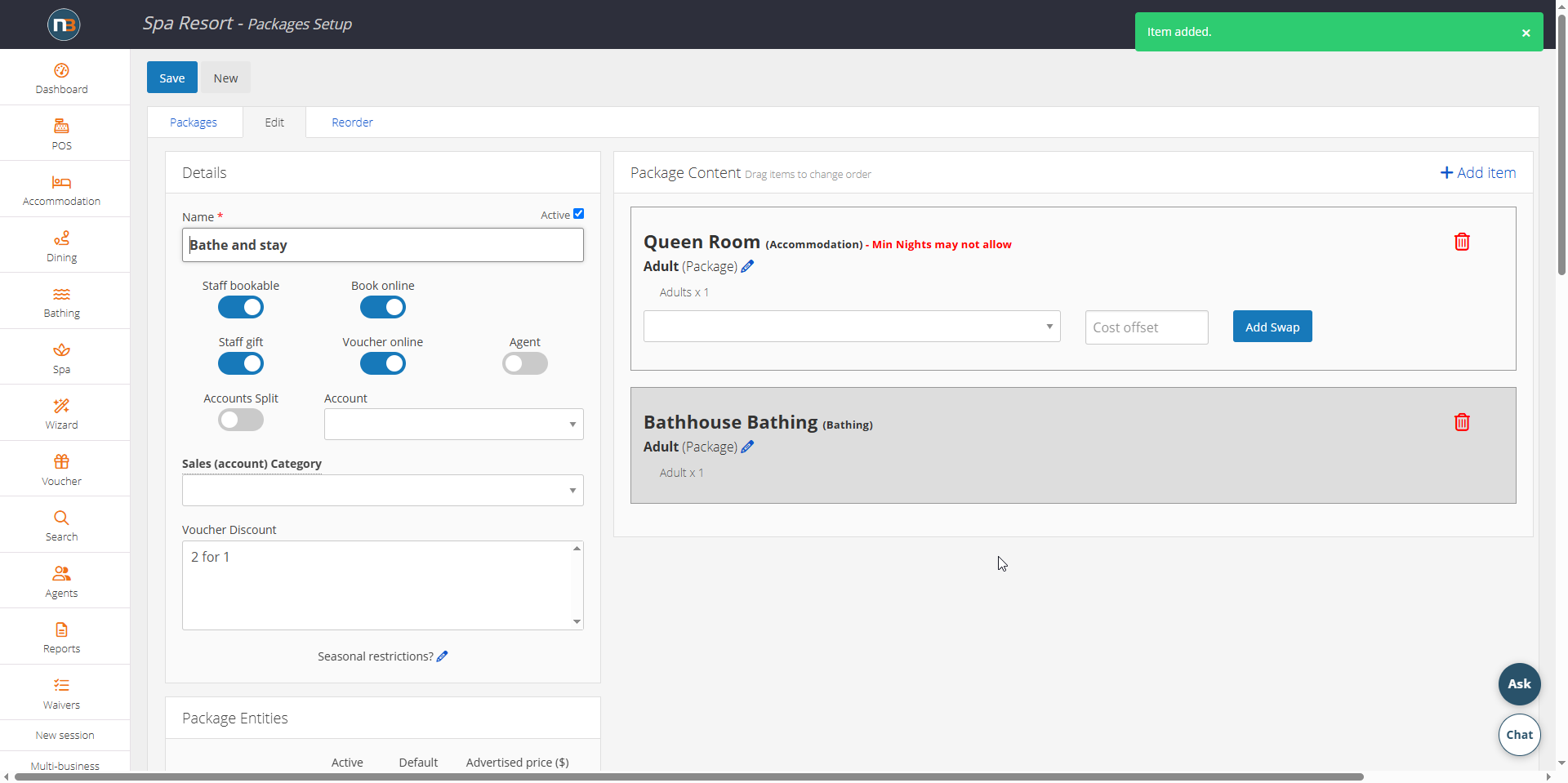Image resolution: width=1568 pixels, height=783 pixels.
Task: Open the Dining sidebar icon
Action: click(x=61, y=238)
